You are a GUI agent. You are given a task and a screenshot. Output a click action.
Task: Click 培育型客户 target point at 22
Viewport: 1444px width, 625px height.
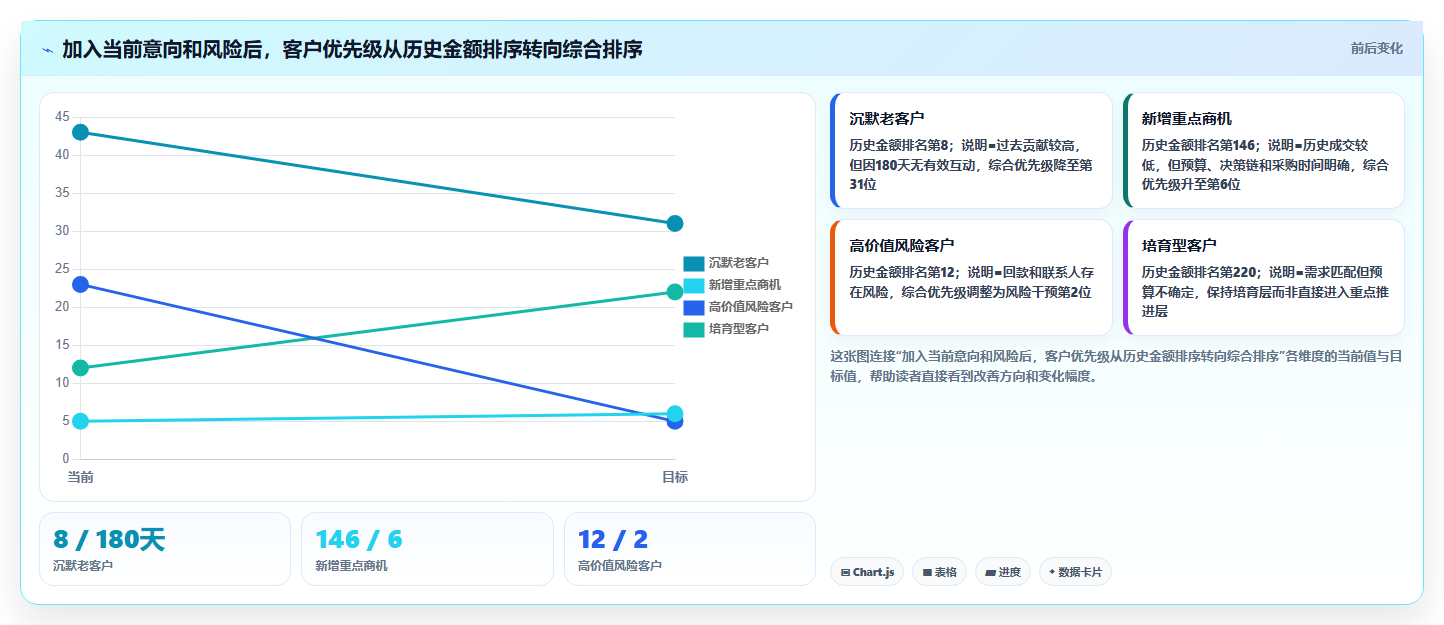point(675,292)
